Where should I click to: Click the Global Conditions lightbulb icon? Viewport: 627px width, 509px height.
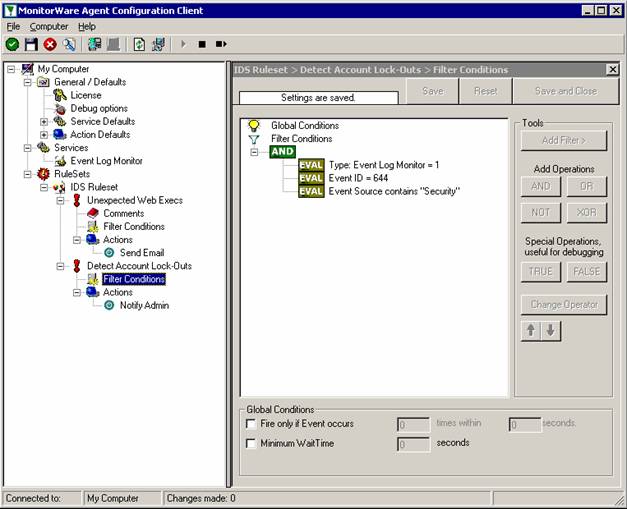coord(254,126)
